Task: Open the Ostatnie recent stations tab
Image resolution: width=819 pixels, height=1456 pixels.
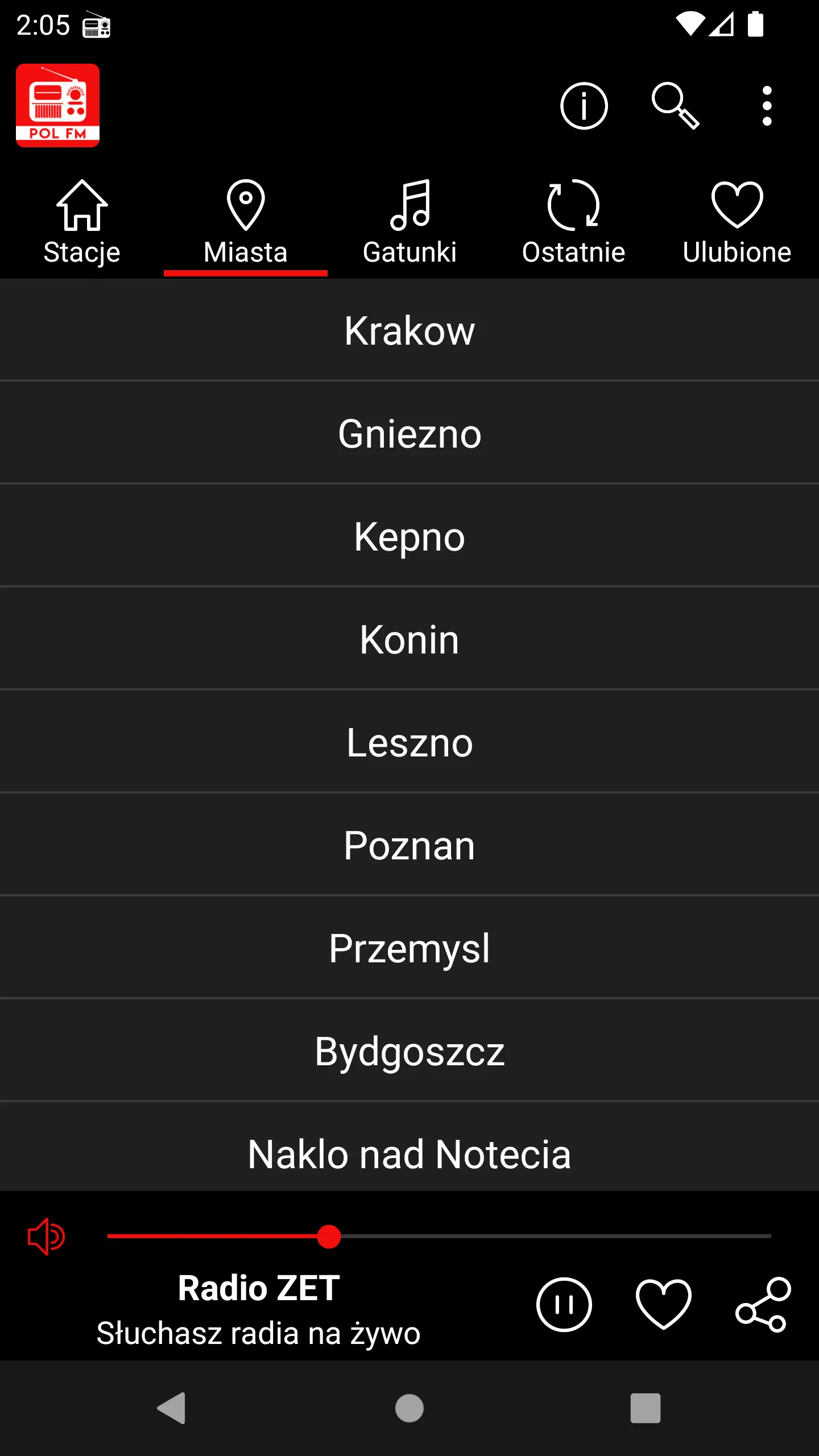Action: tap(573, 223)
